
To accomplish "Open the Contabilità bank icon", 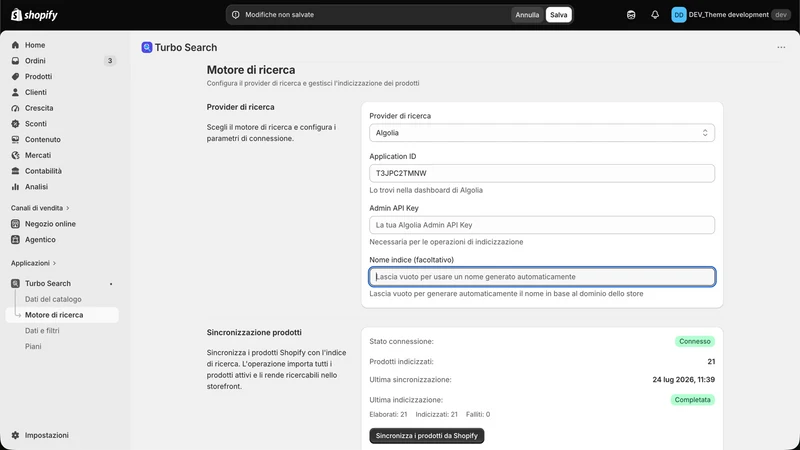I will (x=15, y=171).
